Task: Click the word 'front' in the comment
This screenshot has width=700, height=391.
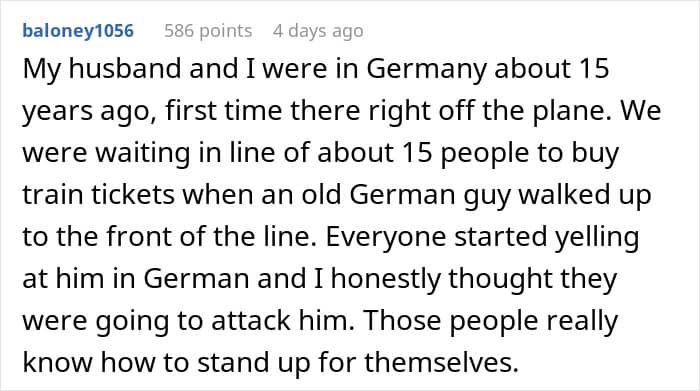Action: (139, 237)
